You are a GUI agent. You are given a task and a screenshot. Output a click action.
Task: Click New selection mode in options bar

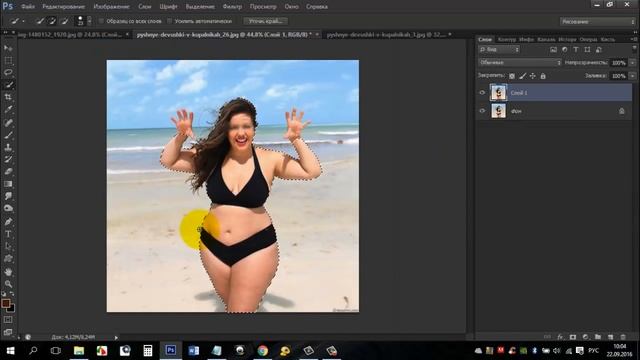click(x=40, y=21)
